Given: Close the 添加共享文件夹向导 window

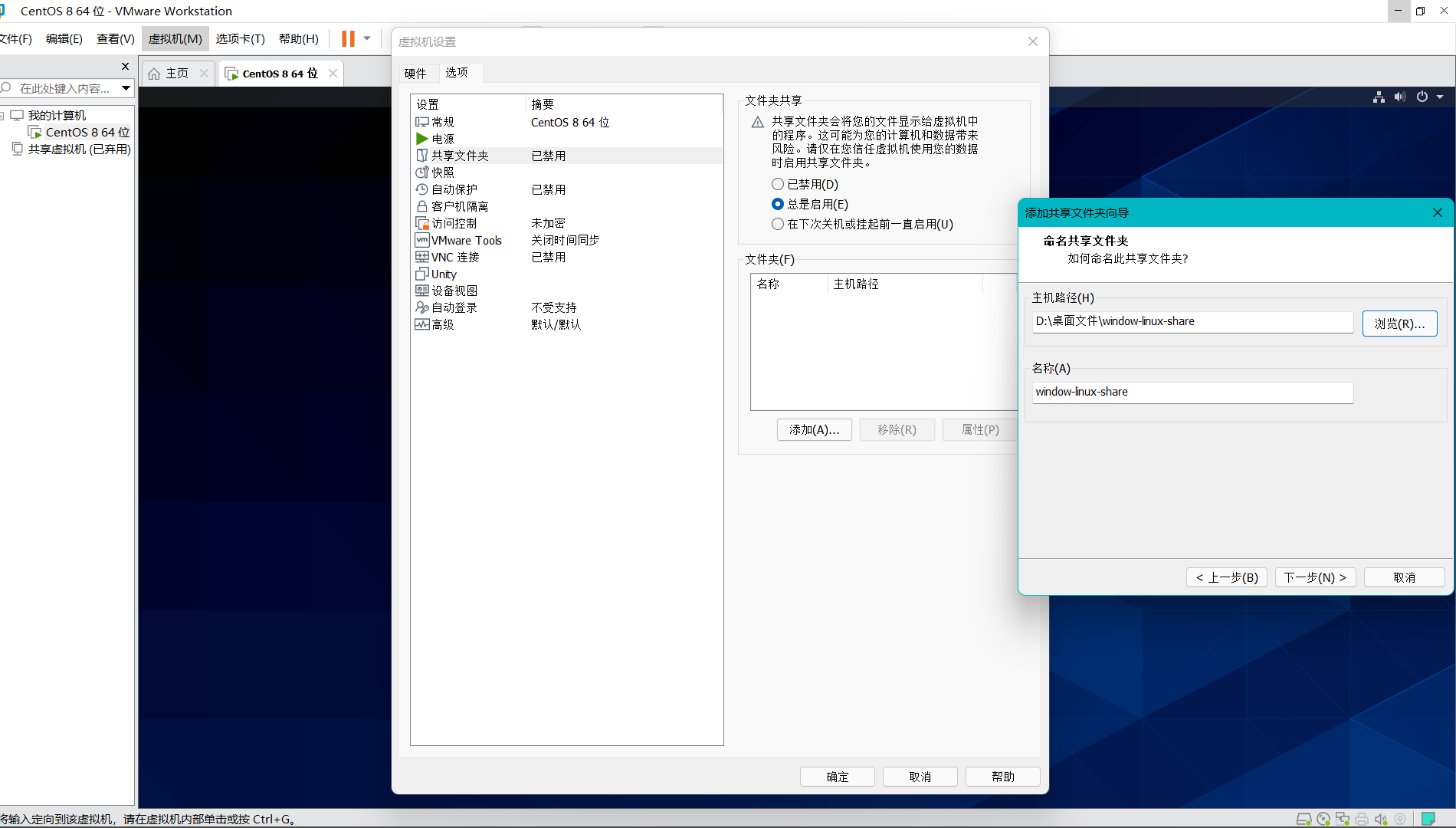Looking at the screenshot, I should (1438, 212).
